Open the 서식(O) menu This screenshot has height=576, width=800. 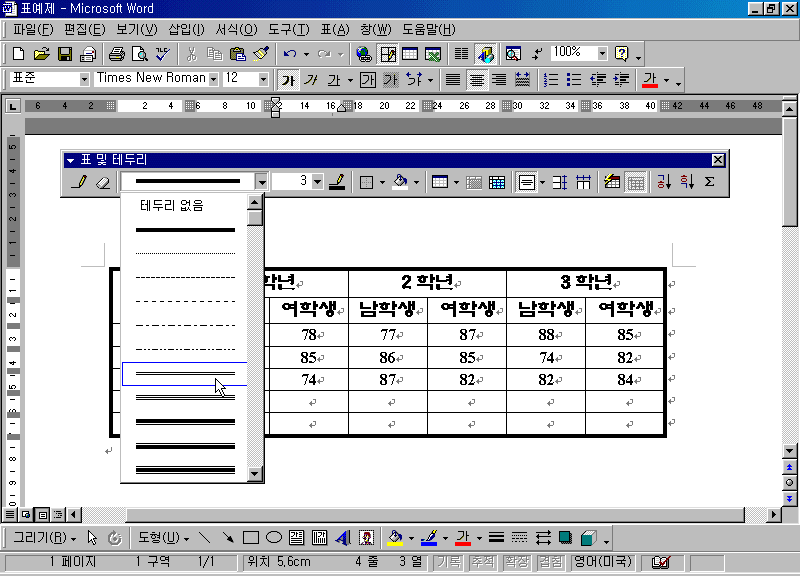click(236, 30)
